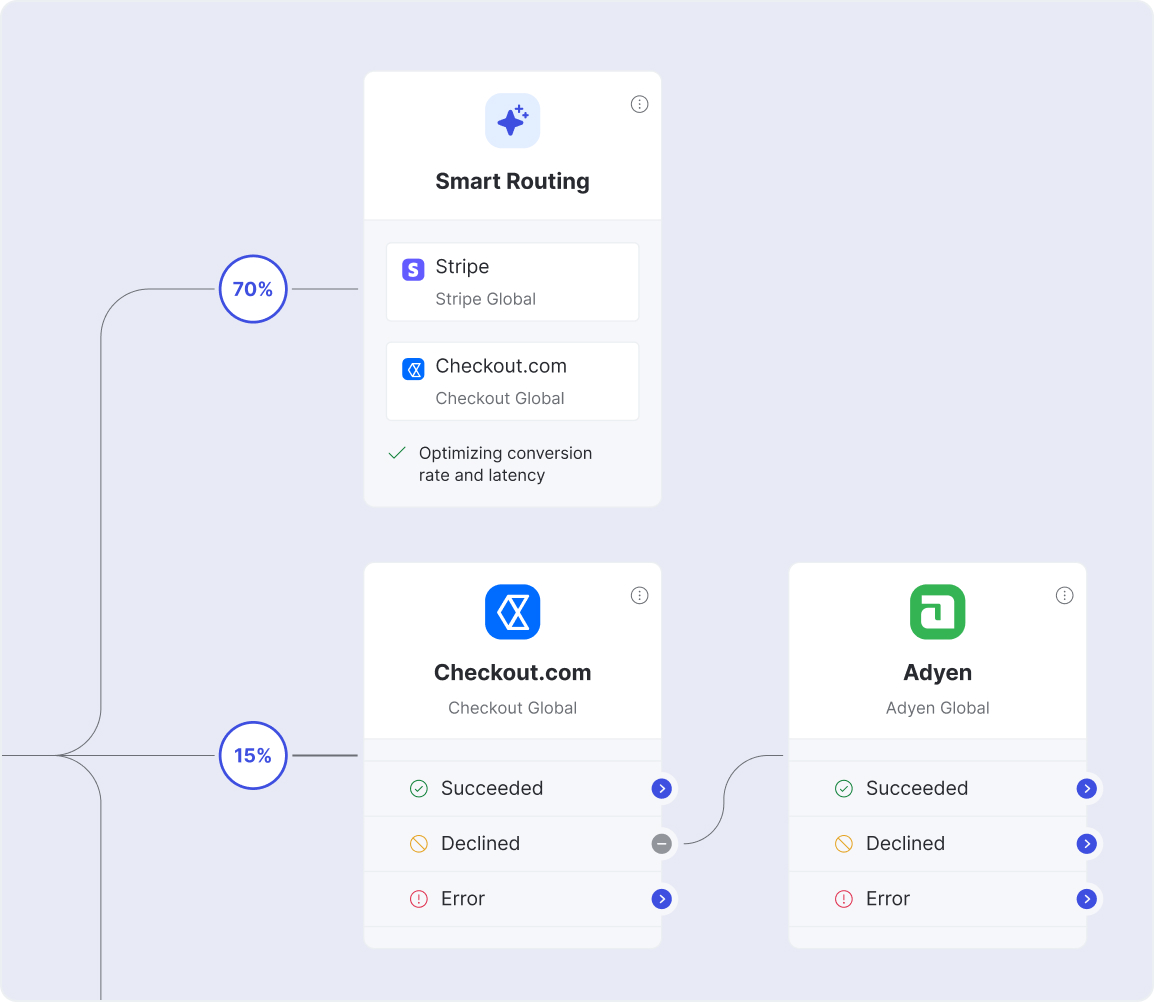Click Checkout Global subtitle under large logo

click(x=512, y=708)
